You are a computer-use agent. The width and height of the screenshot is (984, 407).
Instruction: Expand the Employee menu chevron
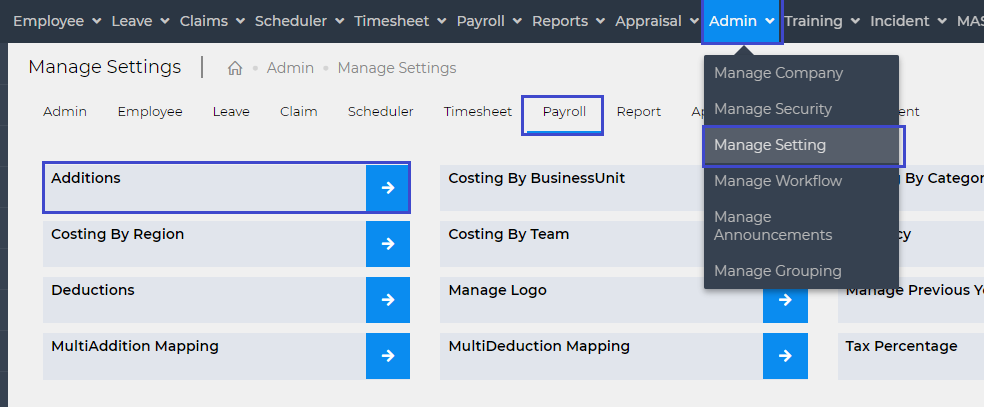pos(96,21)
